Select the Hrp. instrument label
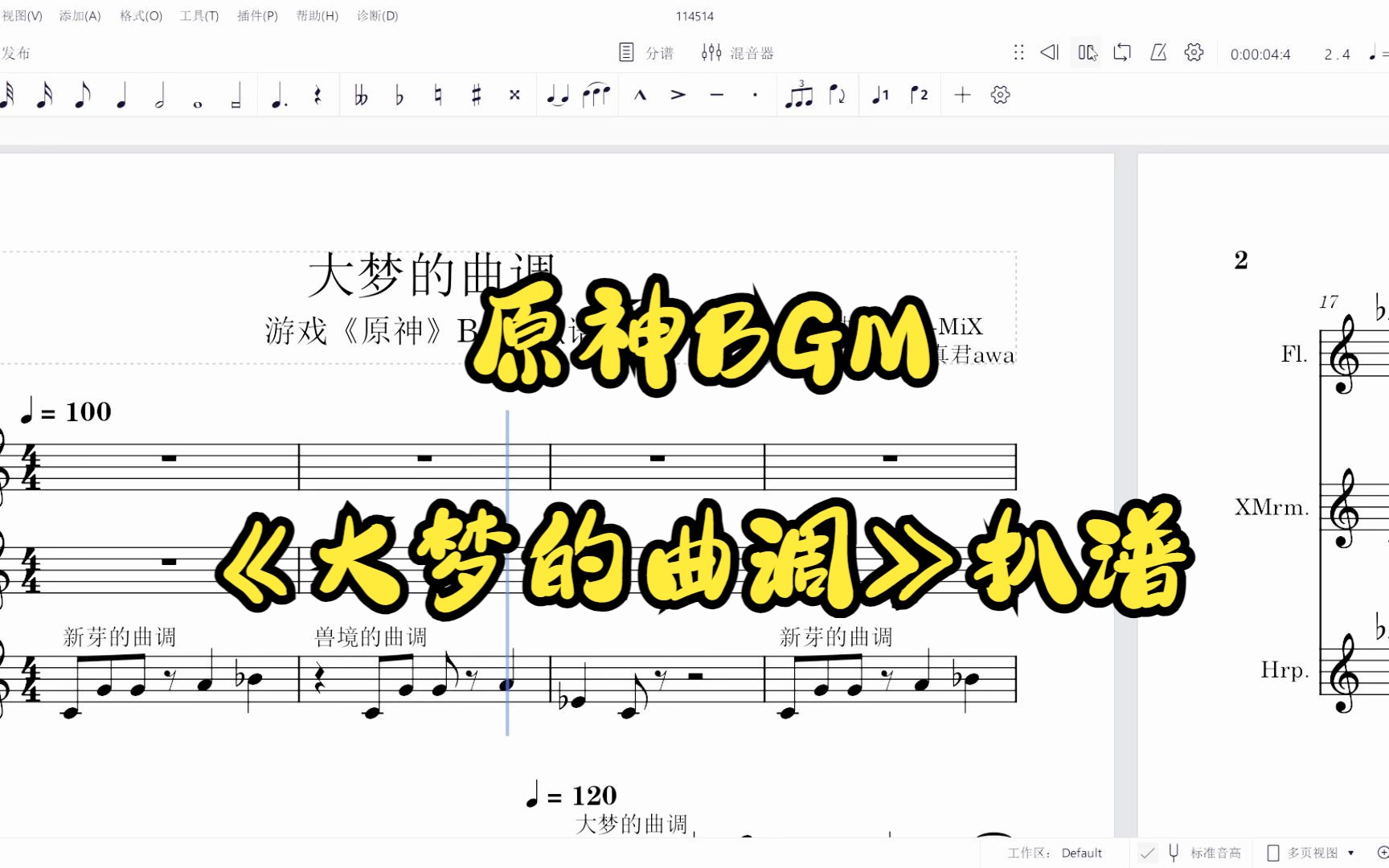Screen dimensions: 1389x868 coord(1285,669)
